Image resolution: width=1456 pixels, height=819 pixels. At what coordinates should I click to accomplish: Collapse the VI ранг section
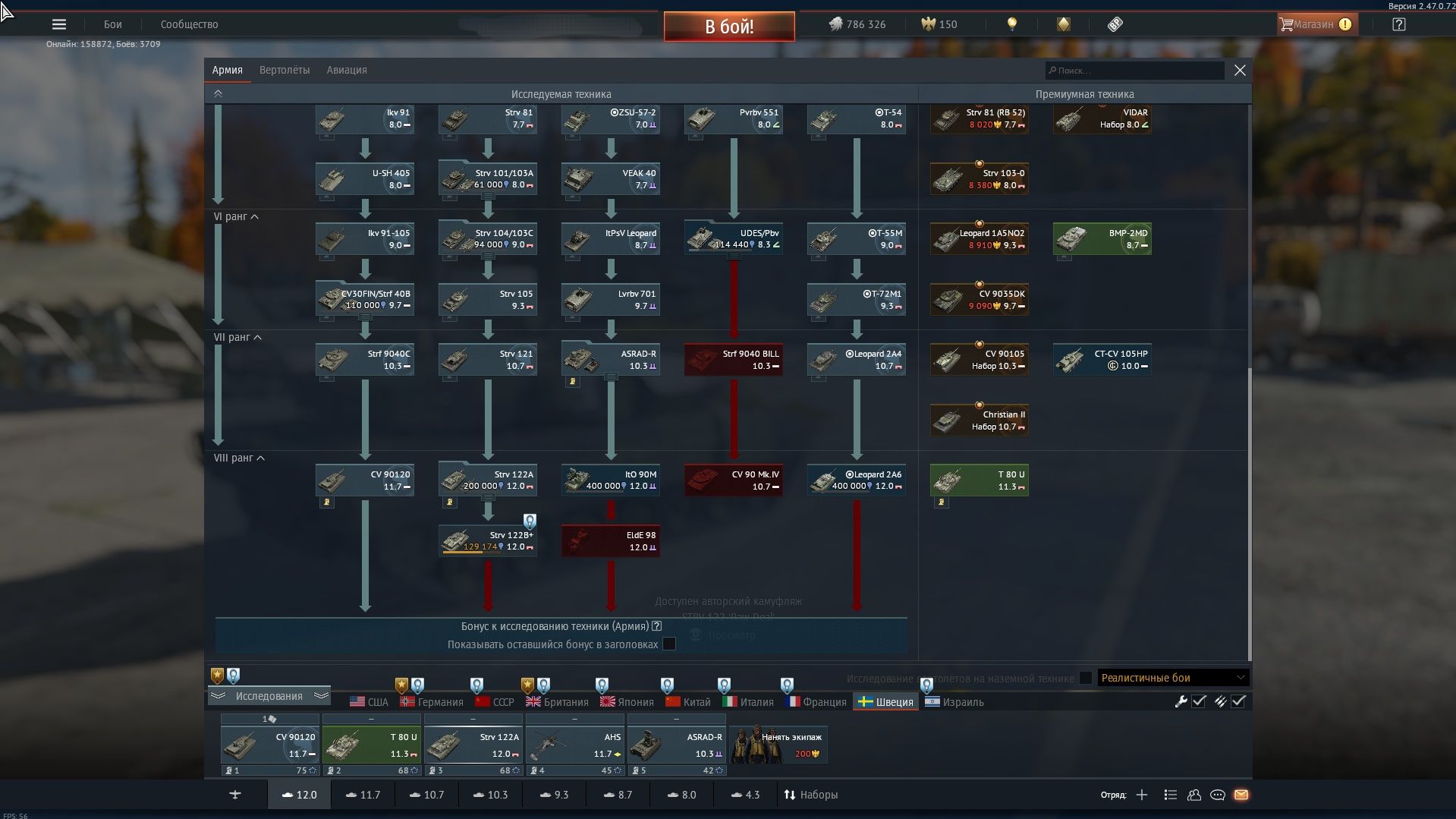(x=236, y=216)
